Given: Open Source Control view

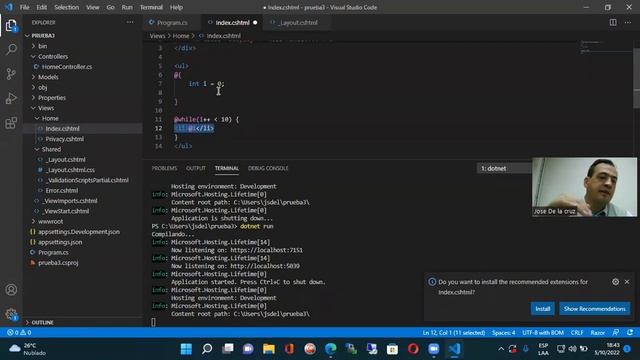Looking at the screenshot, I should click(x=11, y=74).
